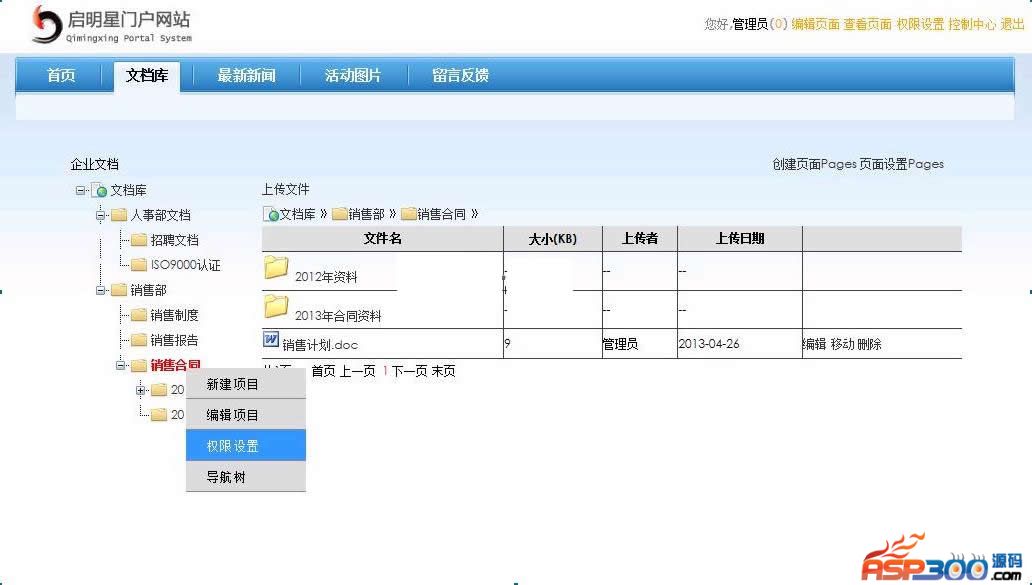Click the breadcrumb 销售部 folder icon
This screenshot has width=1032, height=585.
pos(340,214)
